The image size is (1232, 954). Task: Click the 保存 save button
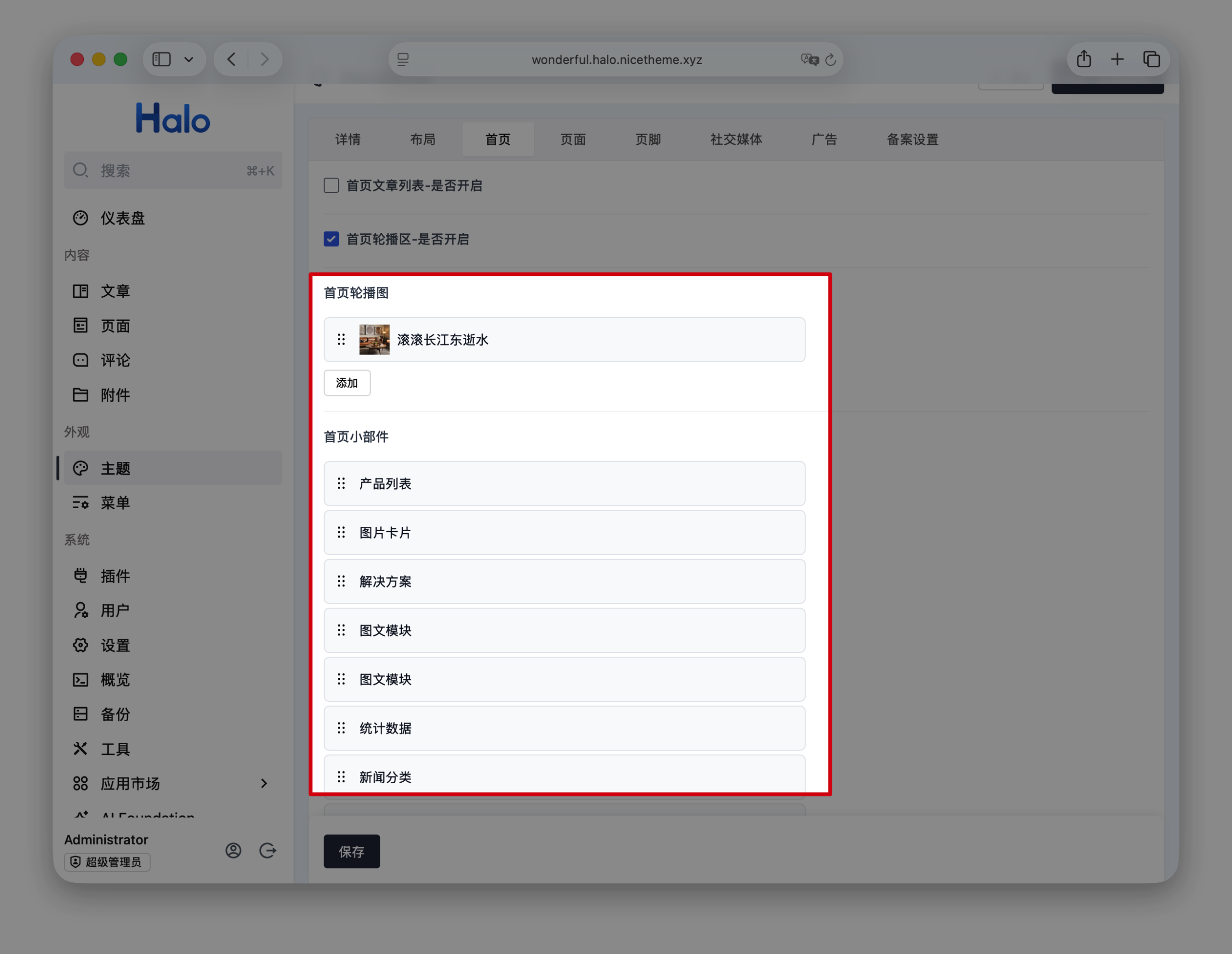pyautogui.click(x=351, y=852)
